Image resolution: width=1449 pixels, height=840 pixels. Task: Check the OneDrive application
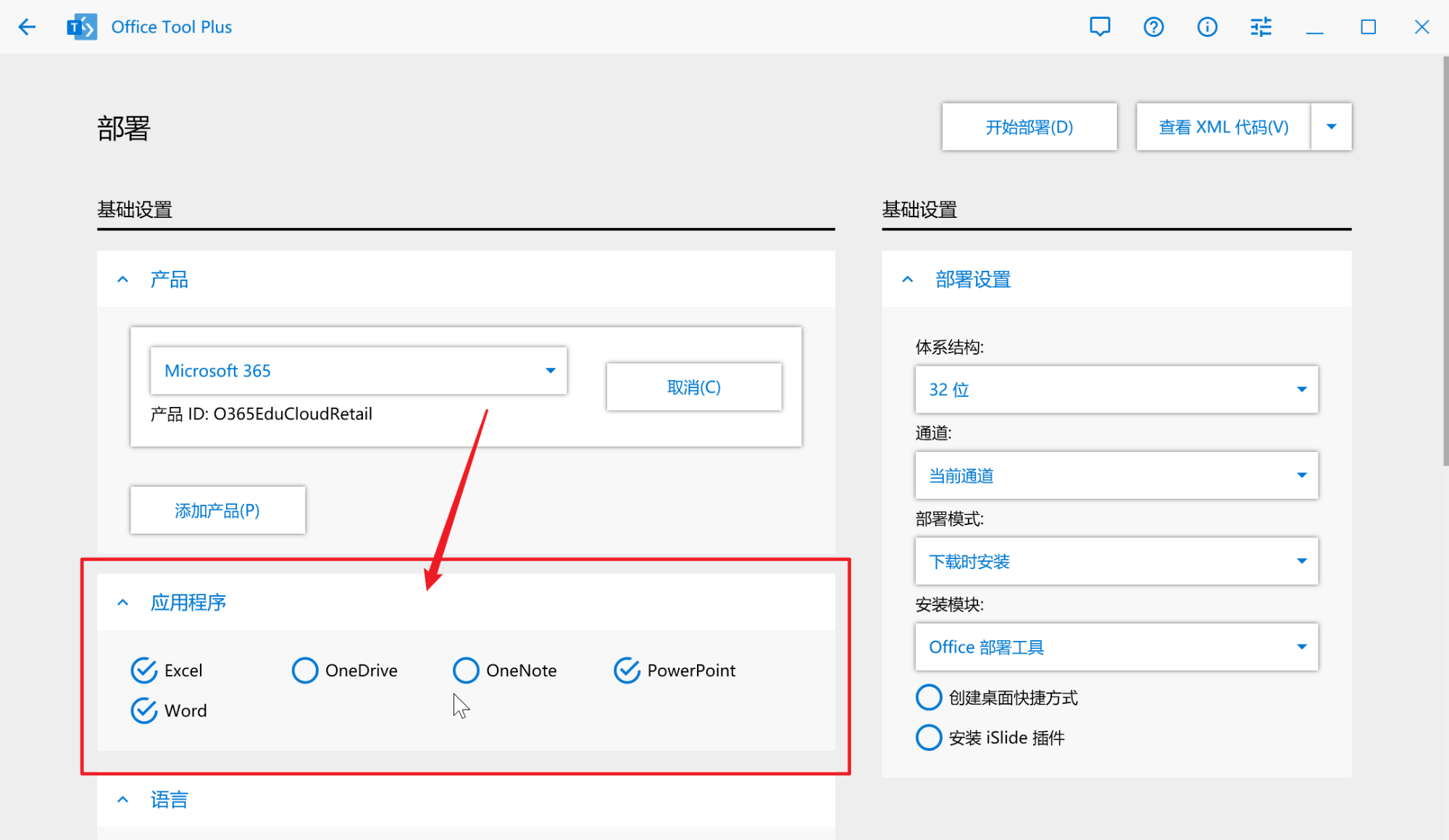point(344,670)
